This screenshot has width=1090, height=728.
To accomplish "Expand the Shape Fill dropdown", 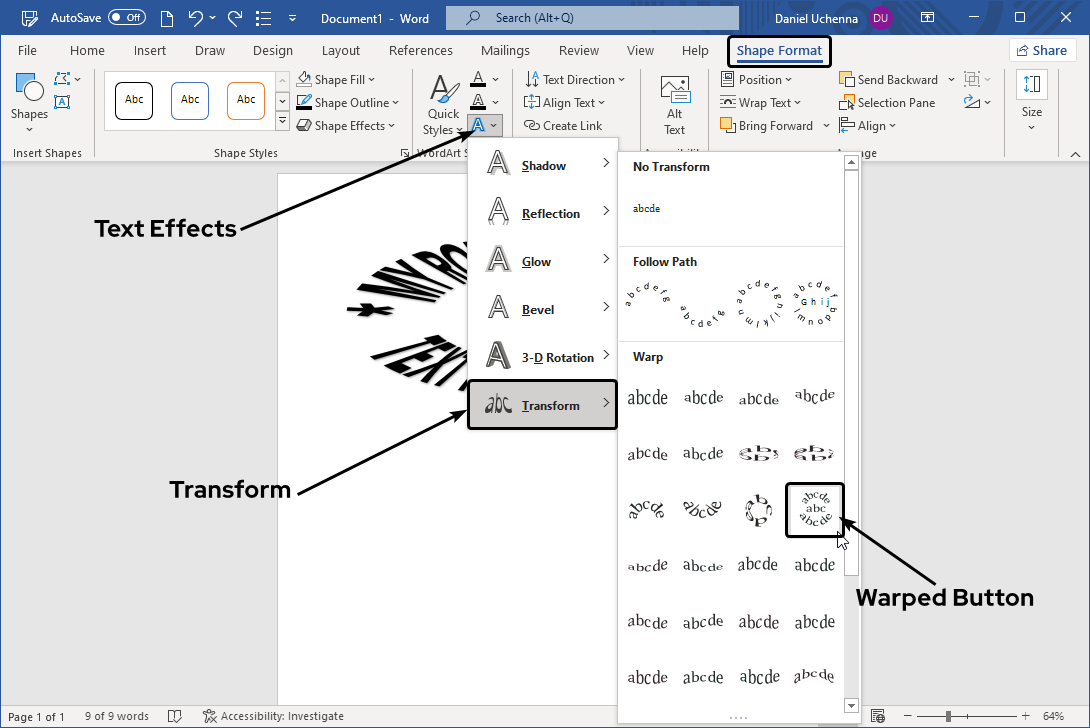I will 337,80.
